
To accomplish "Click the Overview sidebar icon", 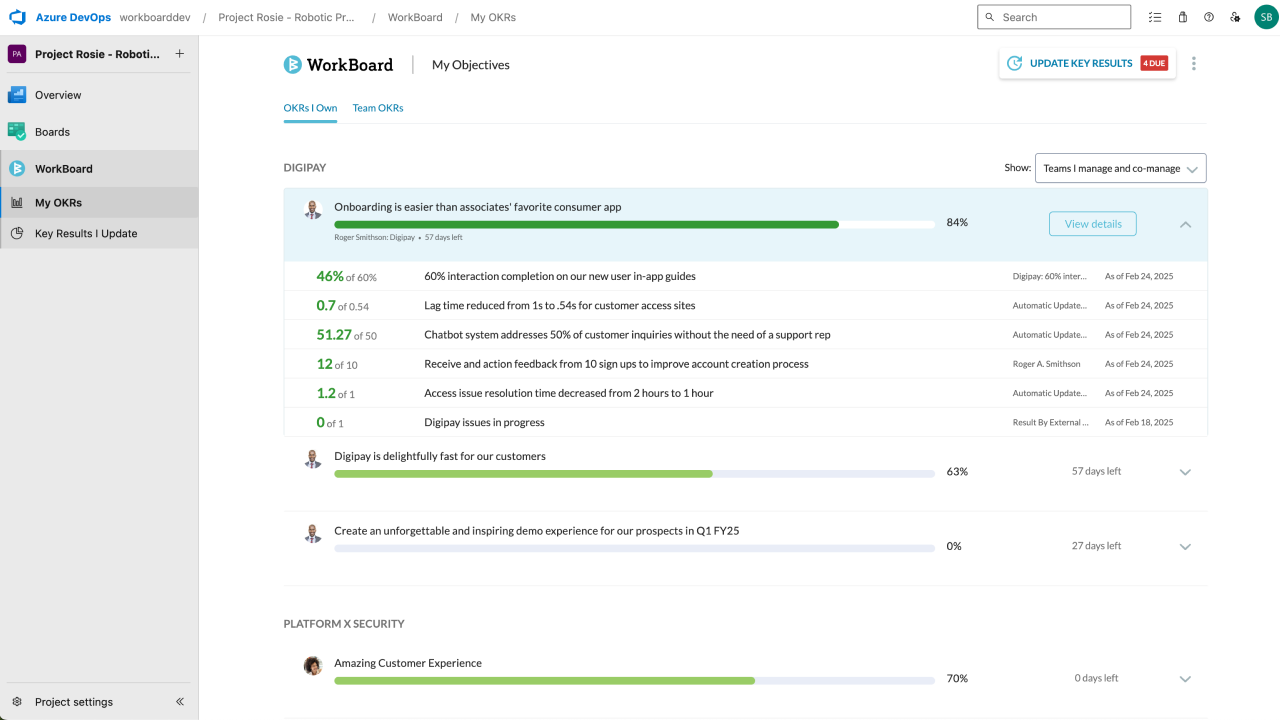I will tap(17, 95).
